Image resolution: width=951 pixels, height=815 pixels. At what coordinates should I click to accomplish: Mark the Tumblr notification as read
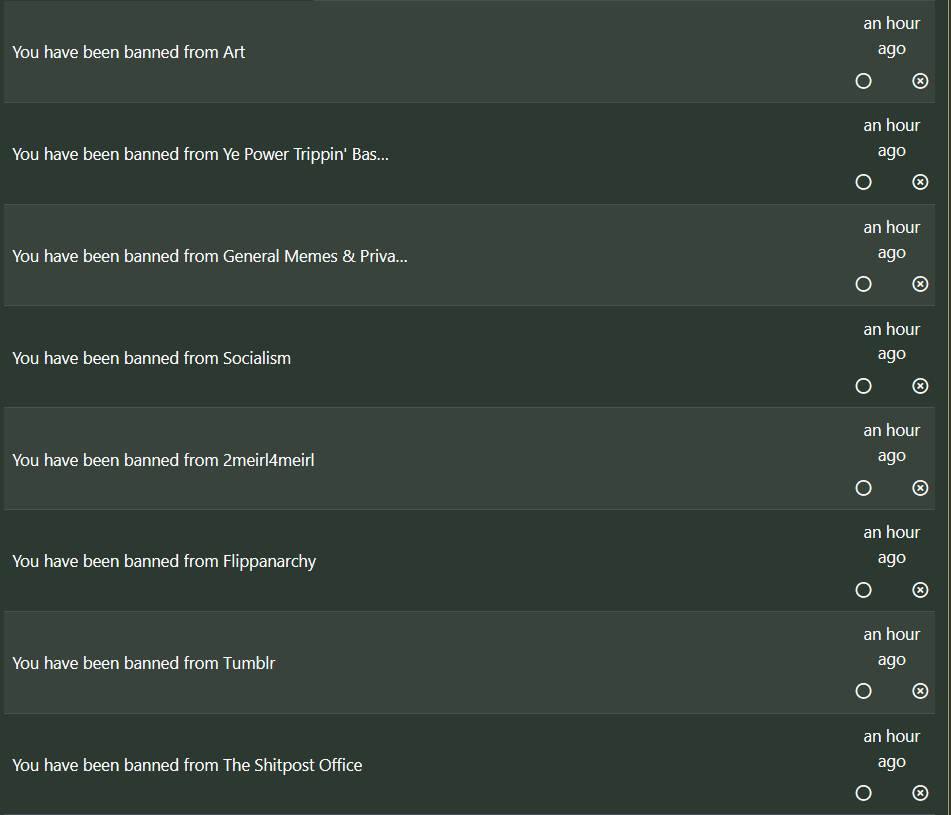pos(864,691)
